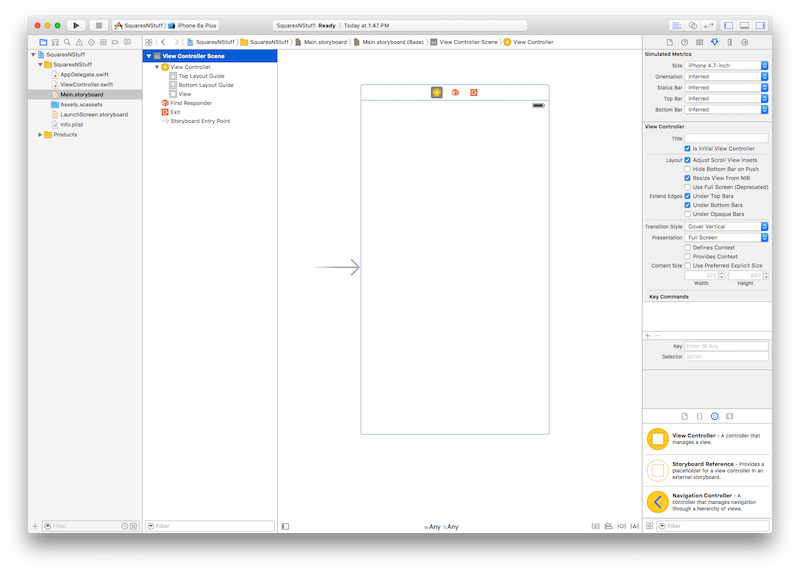The height and width of the screenshot is (573, 800).
Task: Open the Find navigator search icon
Action: 67,42
